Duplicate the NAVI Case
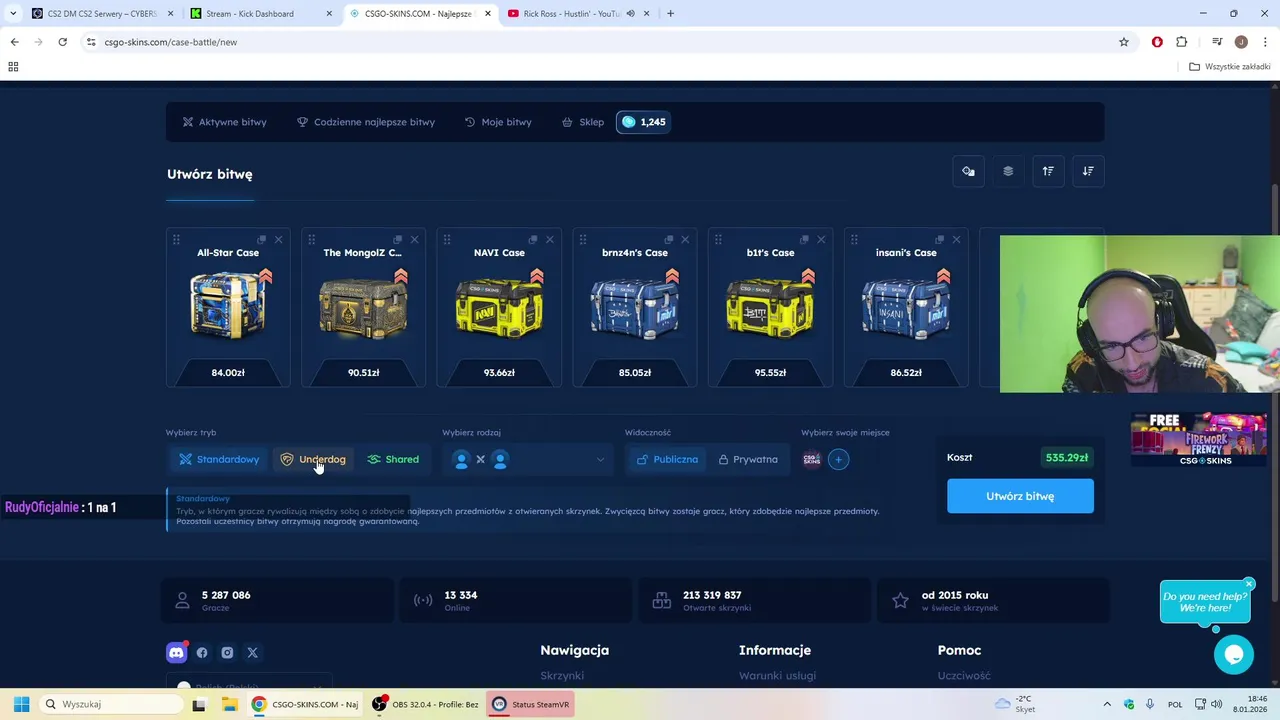 533,240
